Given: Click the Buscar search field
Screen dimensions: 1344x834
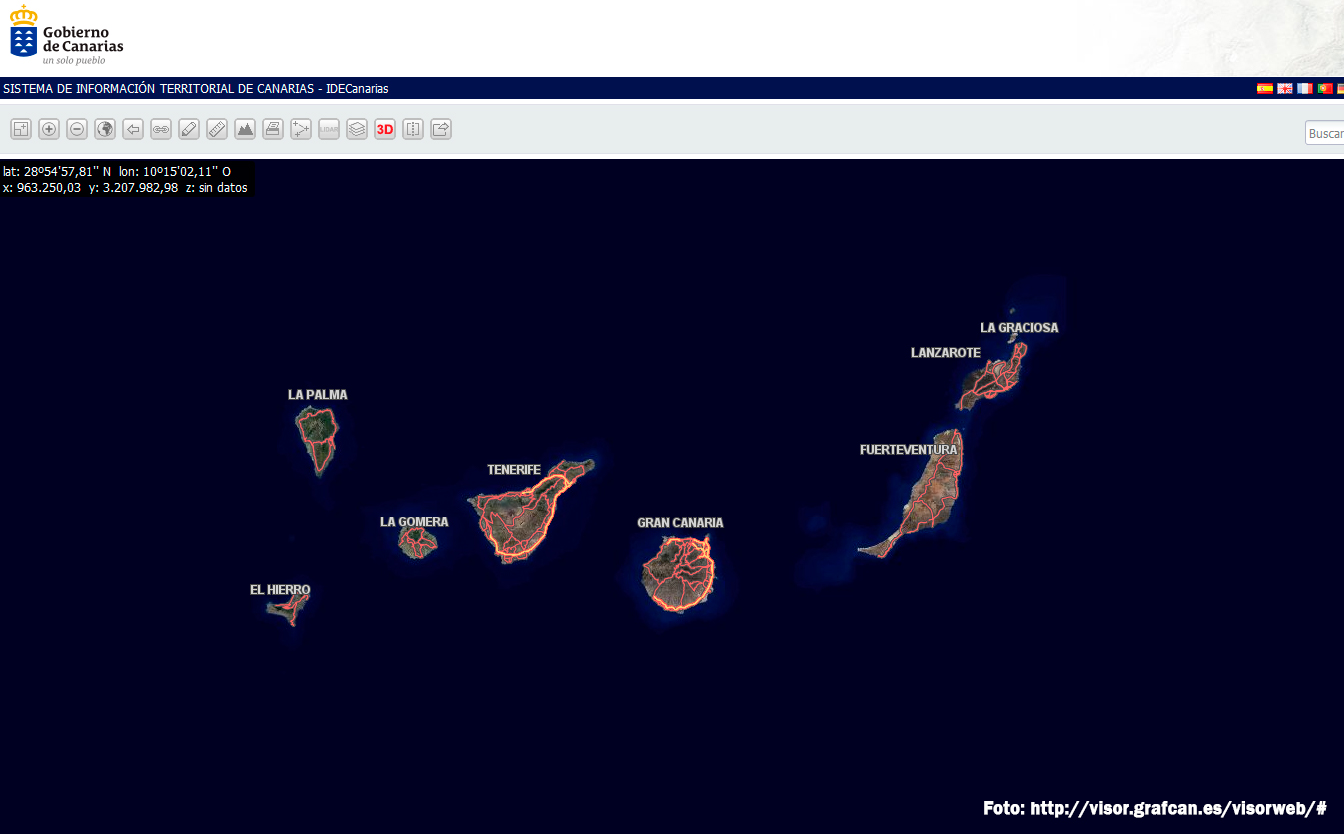Looking at the screenshot, I should pos(1325,133).
